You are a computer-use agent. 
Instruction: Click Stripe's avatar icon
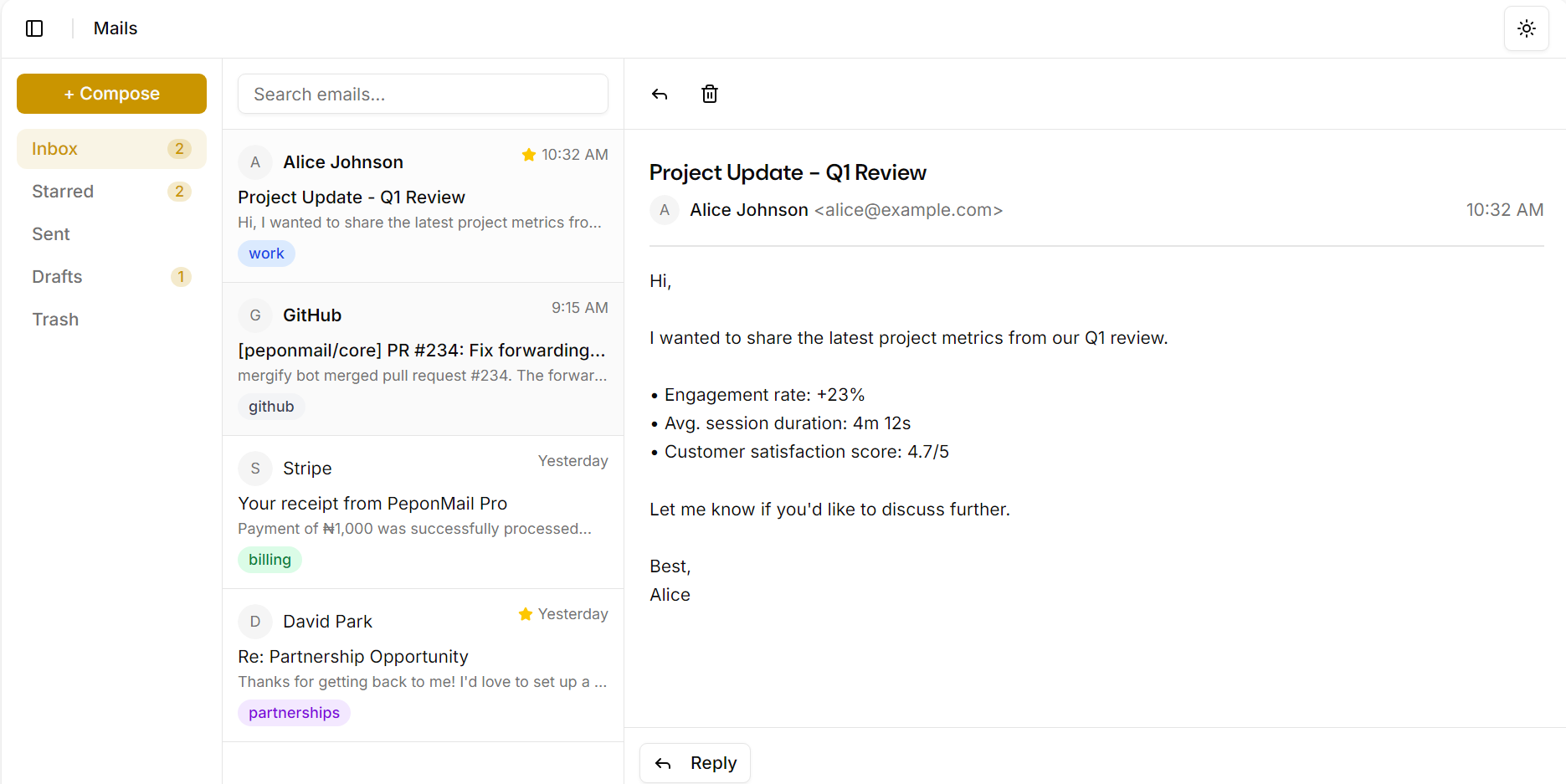(x=254, y=469)
